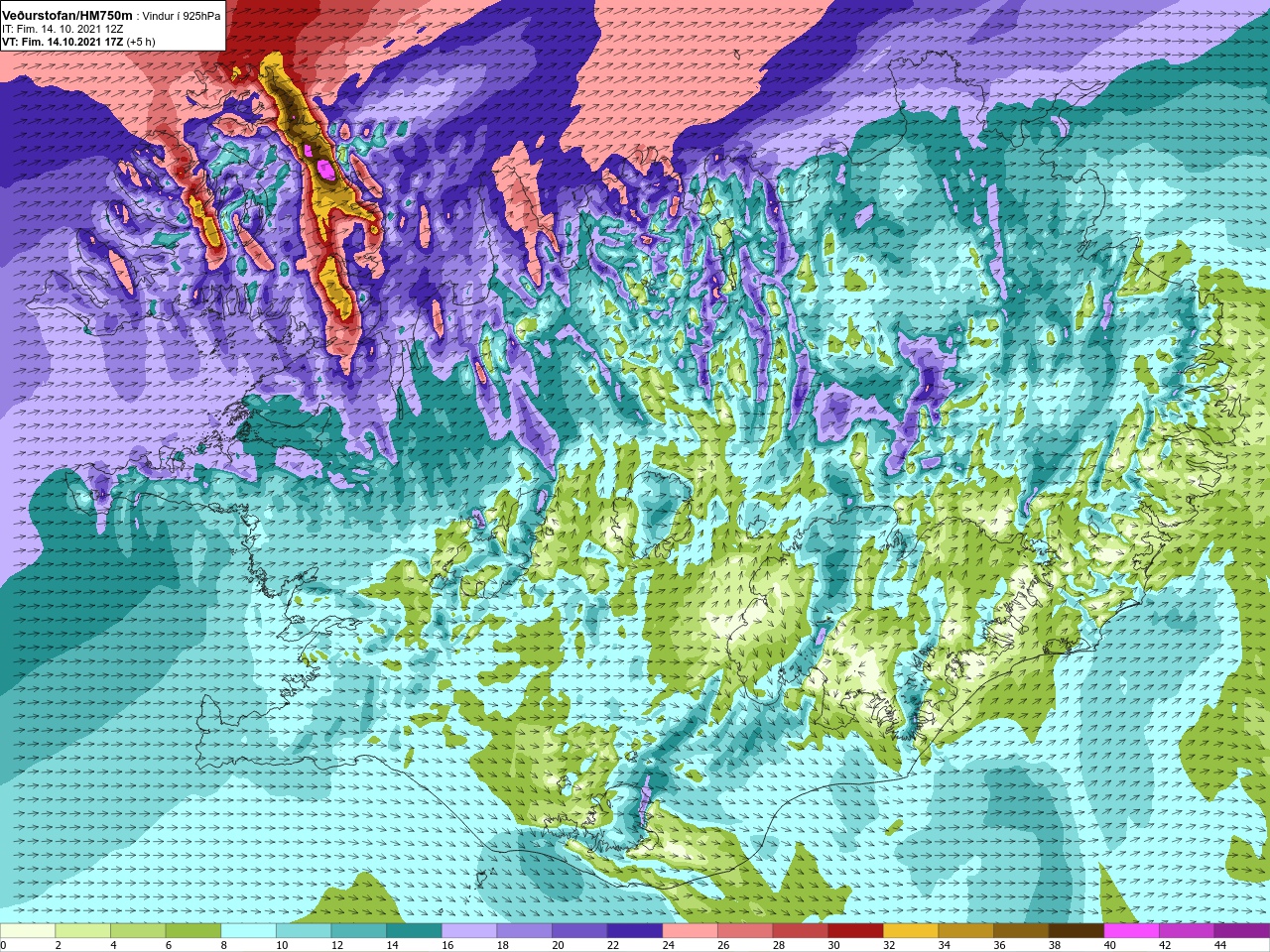Click the dark teal 14–16 legend swatch
Image resolution: width=1270 pixels, height=952 pixels.
(x=414, y=931)
